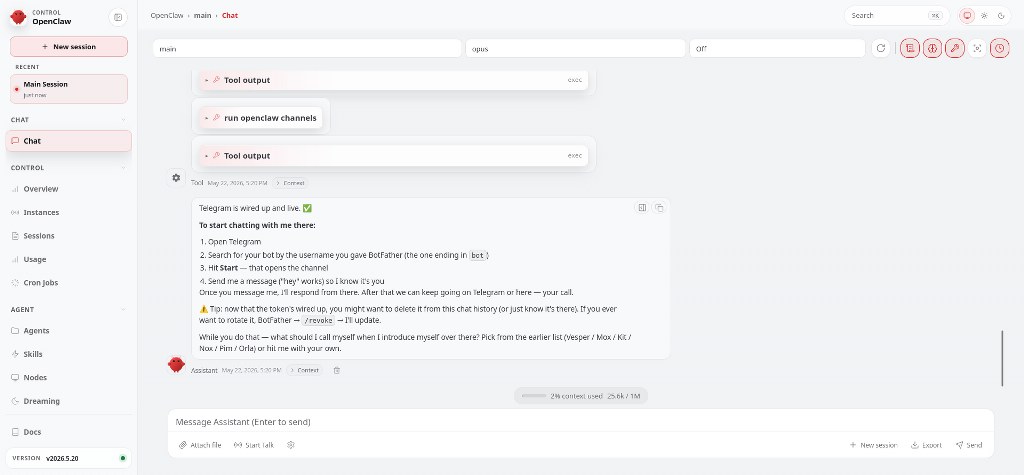Open composer settings gear icon
Image resolution: width=1024 pixels, height=475 pixels.
point(291,445)
